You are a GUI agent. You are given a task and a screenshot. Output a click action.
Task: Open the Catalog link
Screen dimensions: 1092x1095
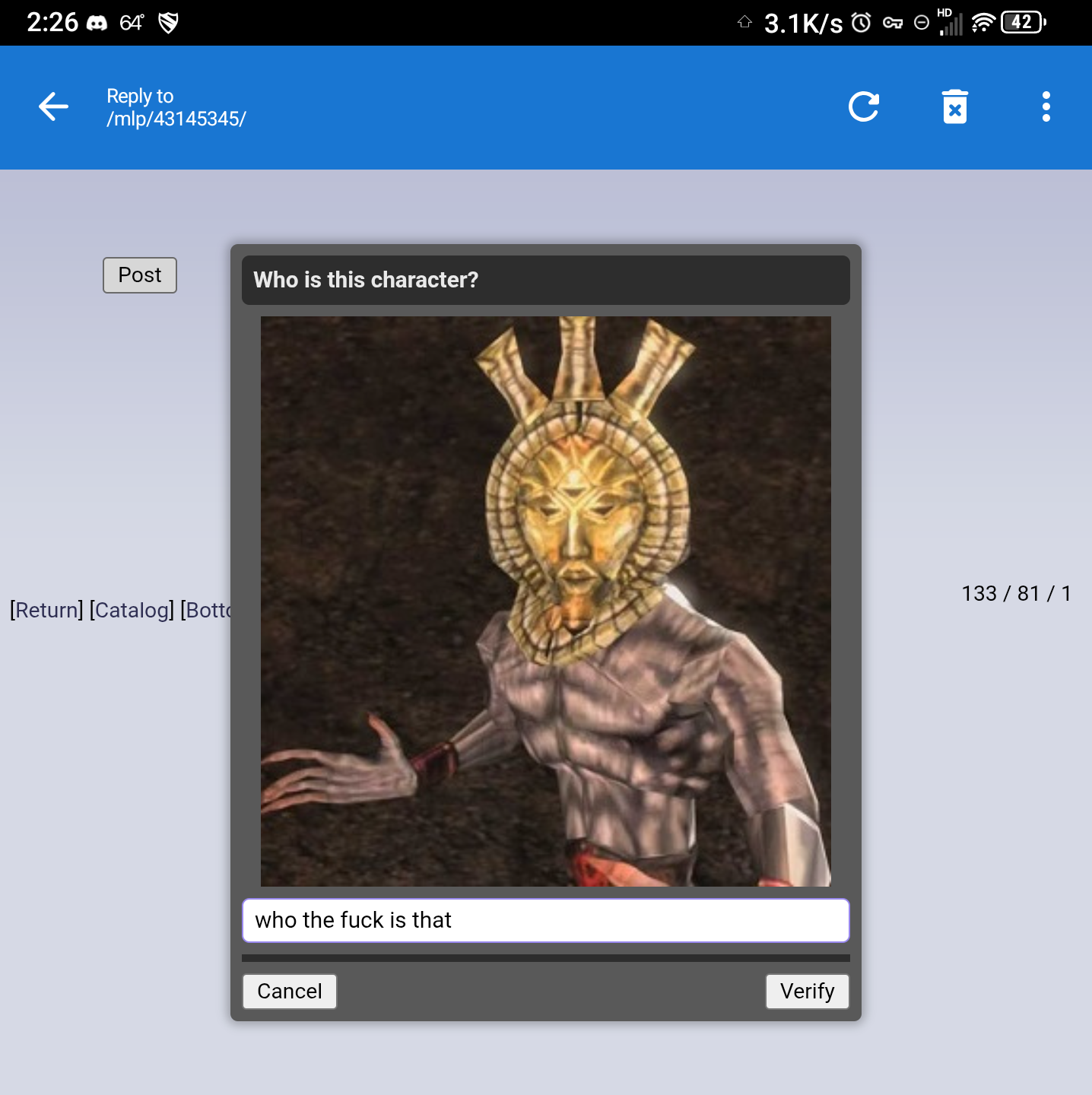coord(132,610)
